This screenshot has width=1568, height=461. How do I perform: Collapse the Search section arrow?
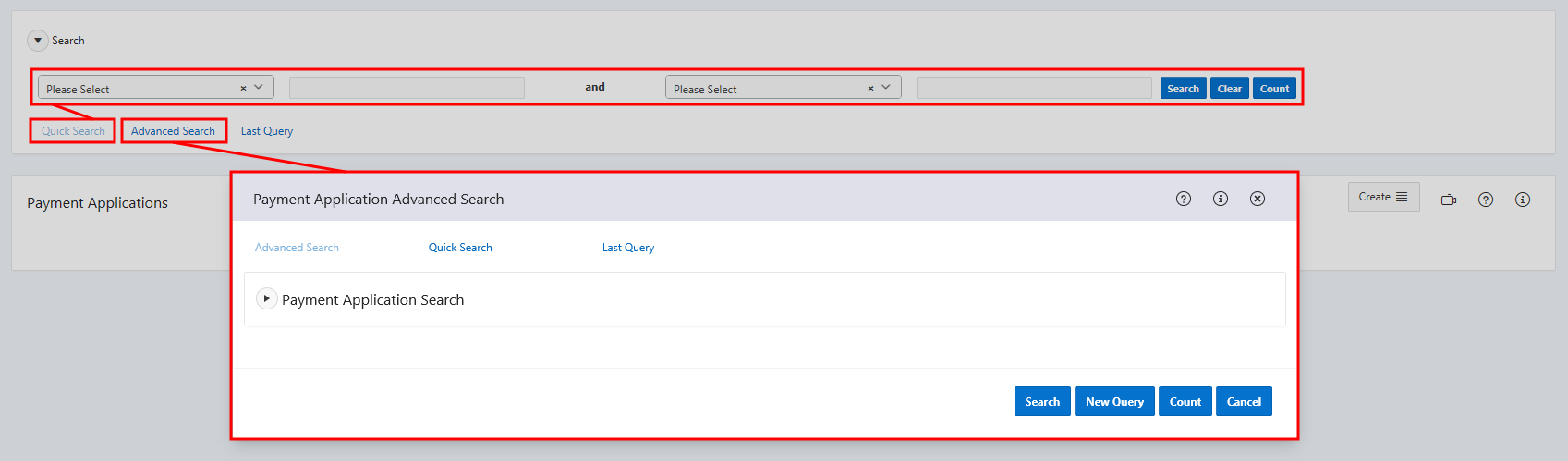click(x=37, y=41)
